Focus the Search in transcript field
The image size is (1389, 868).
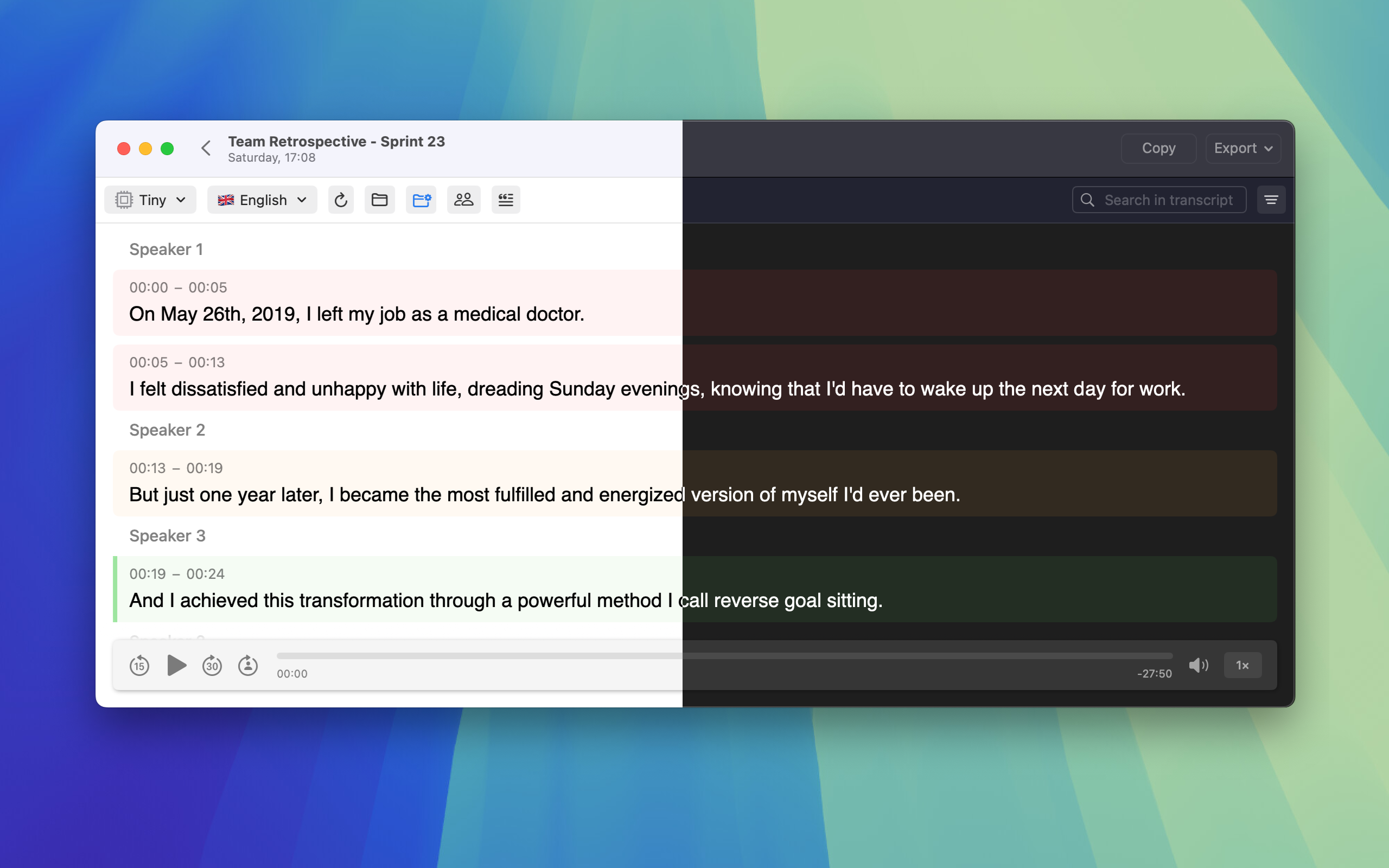pos(1159,200)
